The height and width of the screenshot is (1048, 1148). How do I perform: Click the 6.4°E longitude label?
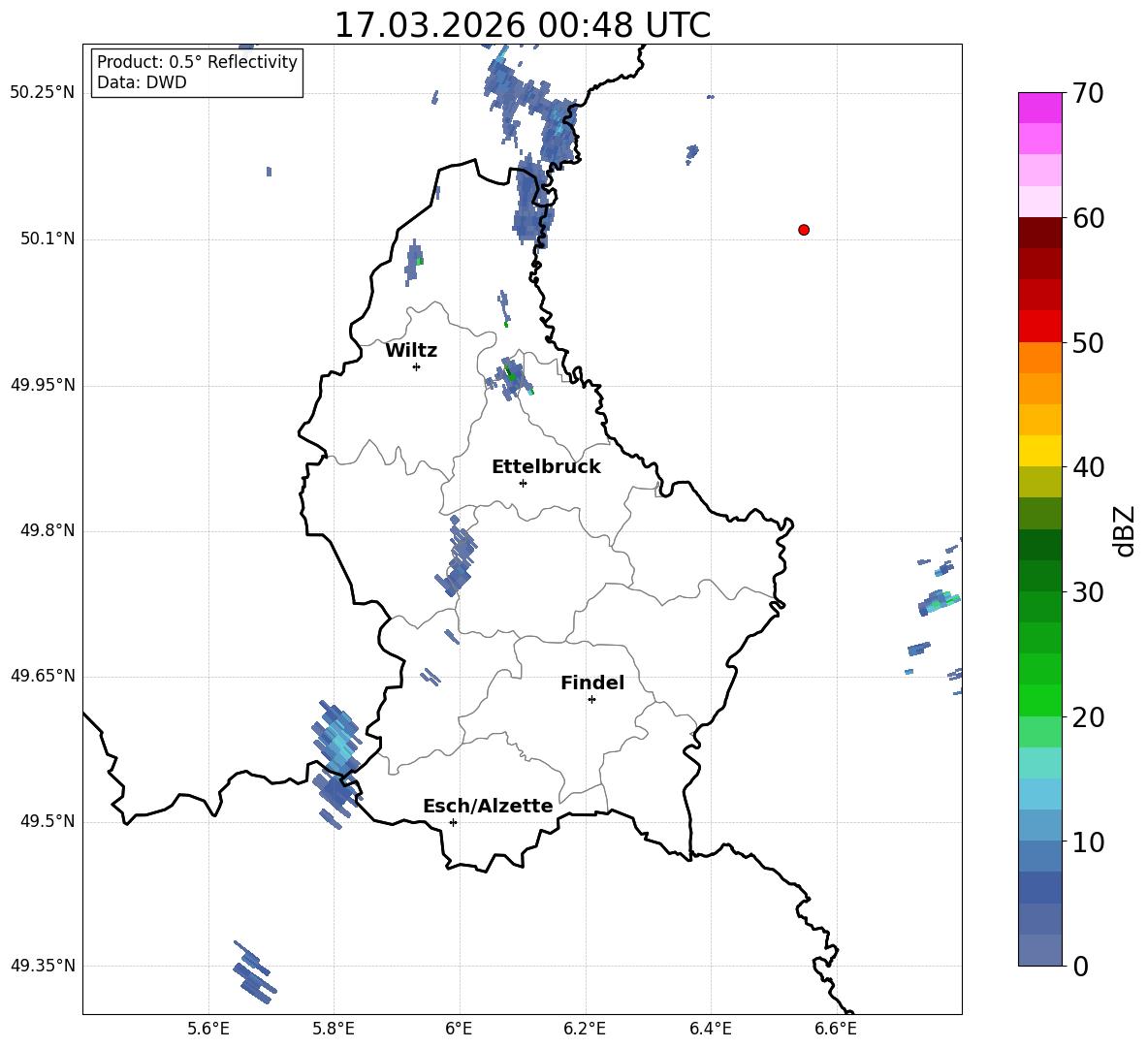click(x=710, y=1029)
